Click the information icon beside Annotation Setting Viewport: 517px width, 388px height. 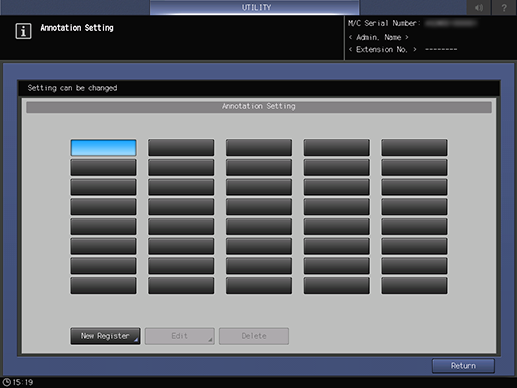pos(23,31)
